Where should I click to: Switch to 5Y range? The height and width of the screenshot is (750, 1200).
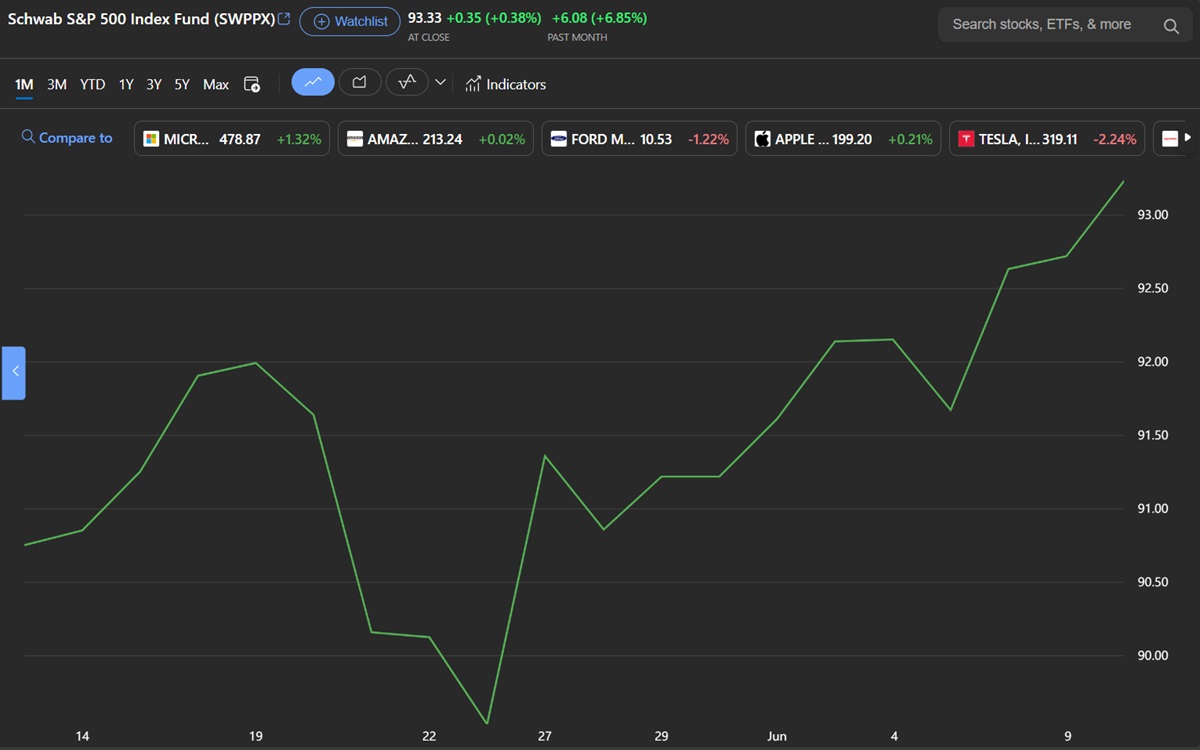(x=182, y=85)
